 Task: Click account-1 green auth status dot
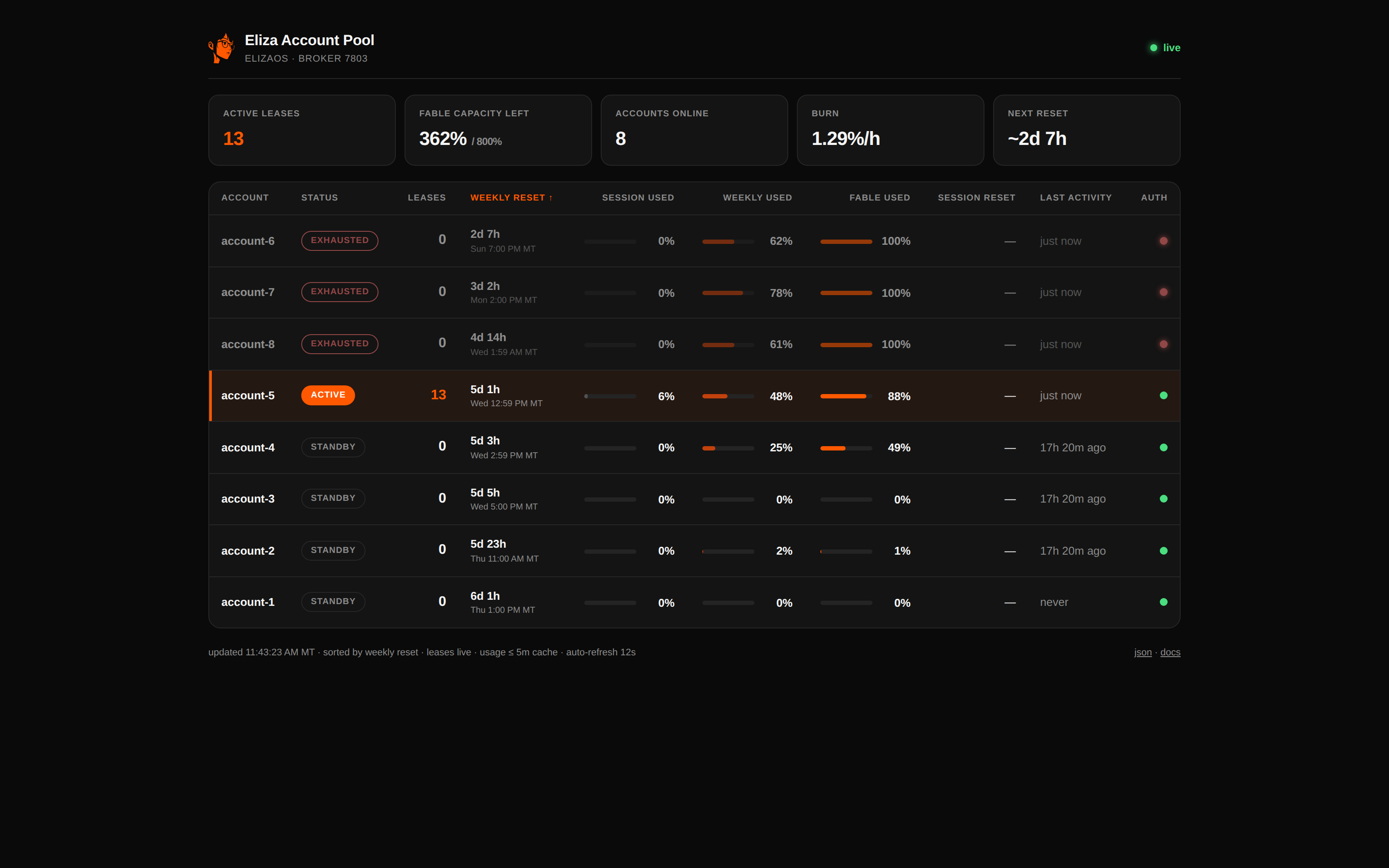(x=1163, y=602)
